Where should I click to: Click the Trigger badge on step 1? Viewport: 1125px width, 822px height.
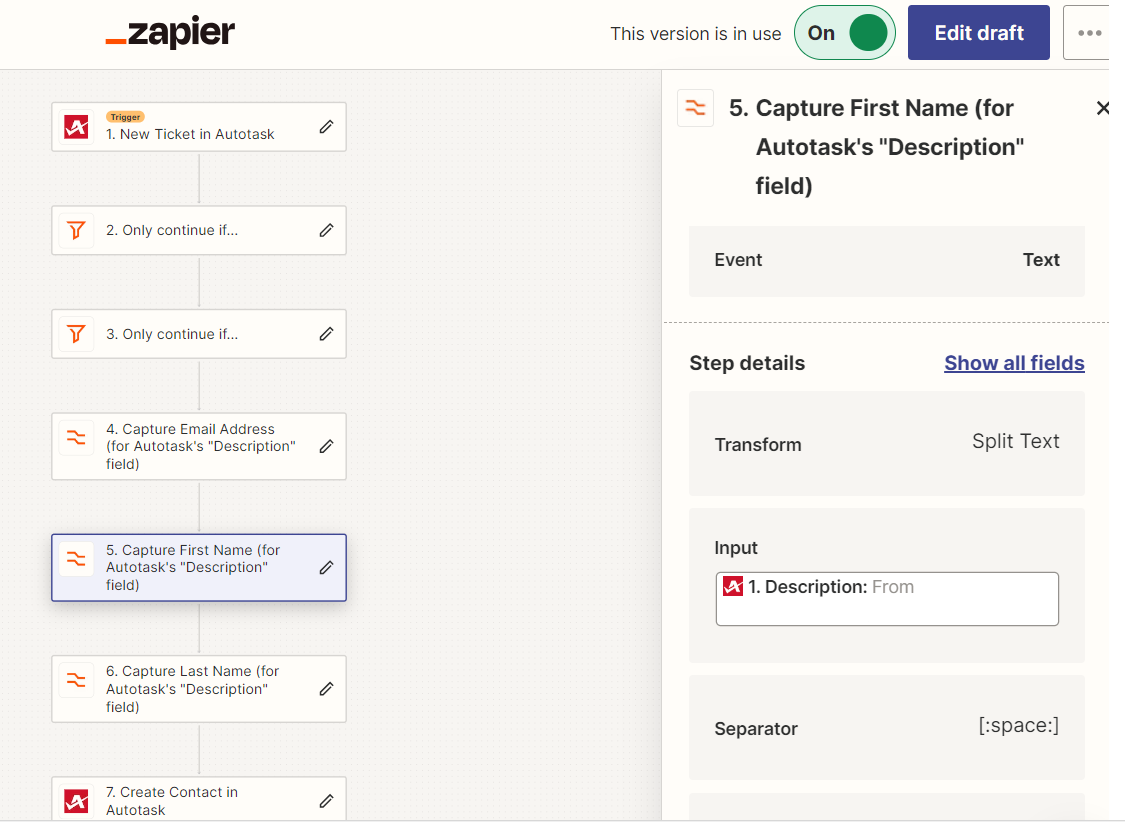(126, 117)
